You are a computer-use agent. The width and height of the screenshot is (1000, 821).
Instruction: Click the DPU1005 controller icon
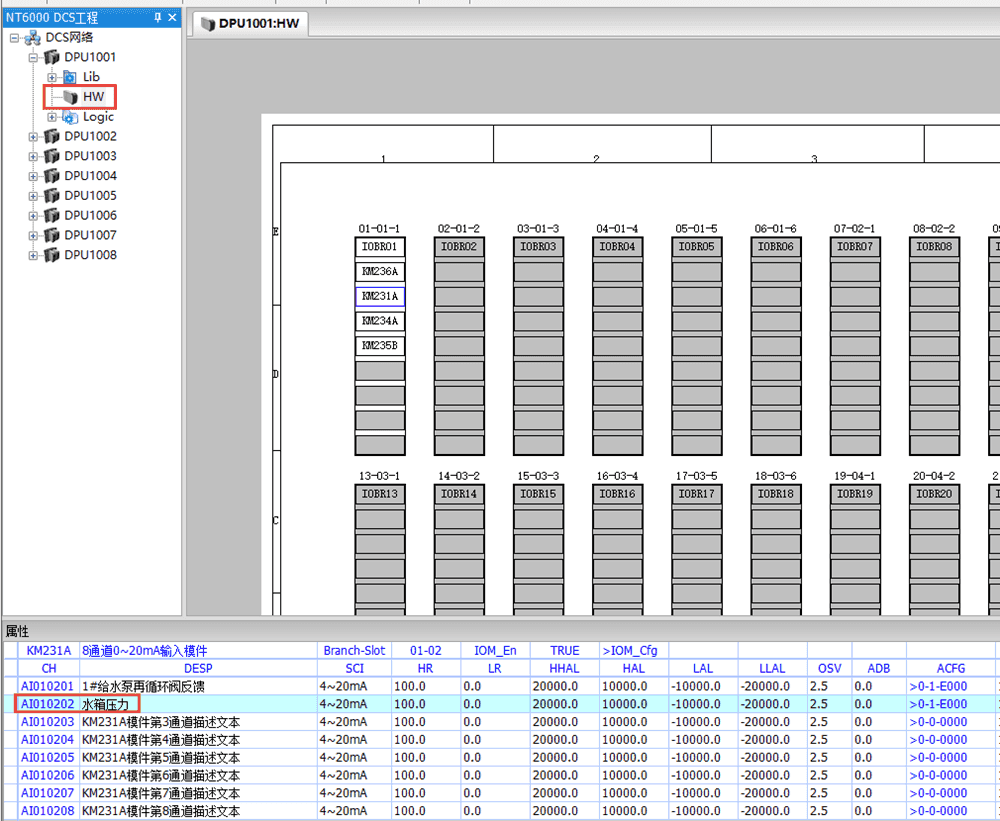[x=52, y=196]
